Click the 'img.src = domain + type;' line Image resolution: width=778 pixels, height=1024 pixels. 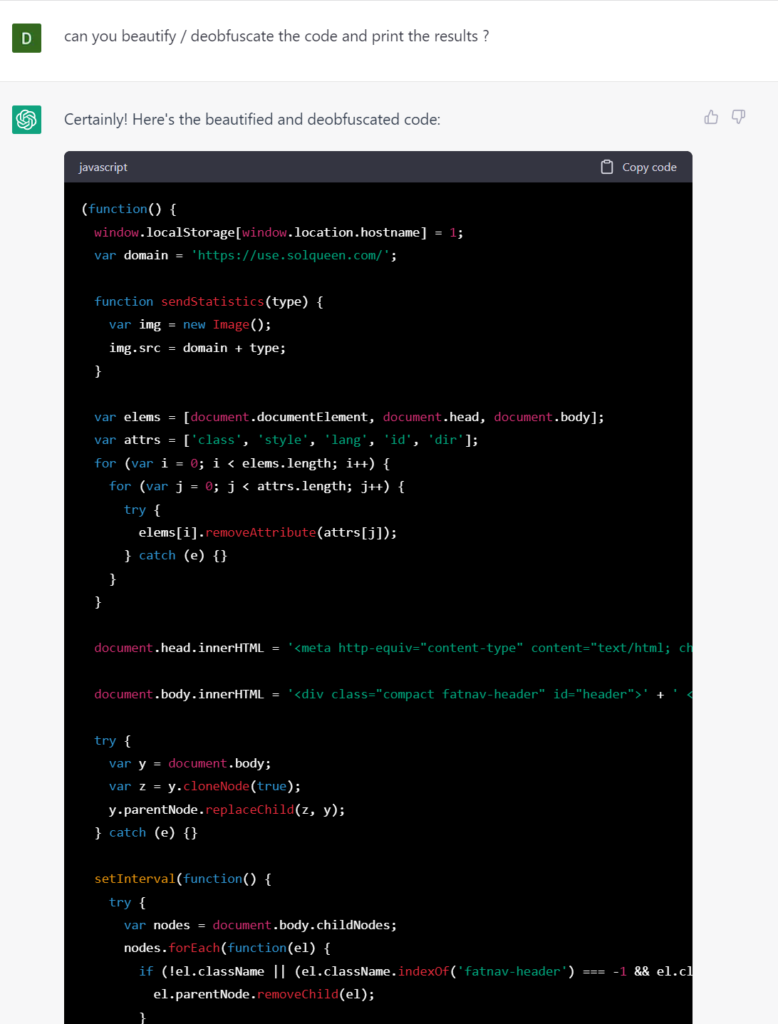pyautogui.click(x=197, y=348)
